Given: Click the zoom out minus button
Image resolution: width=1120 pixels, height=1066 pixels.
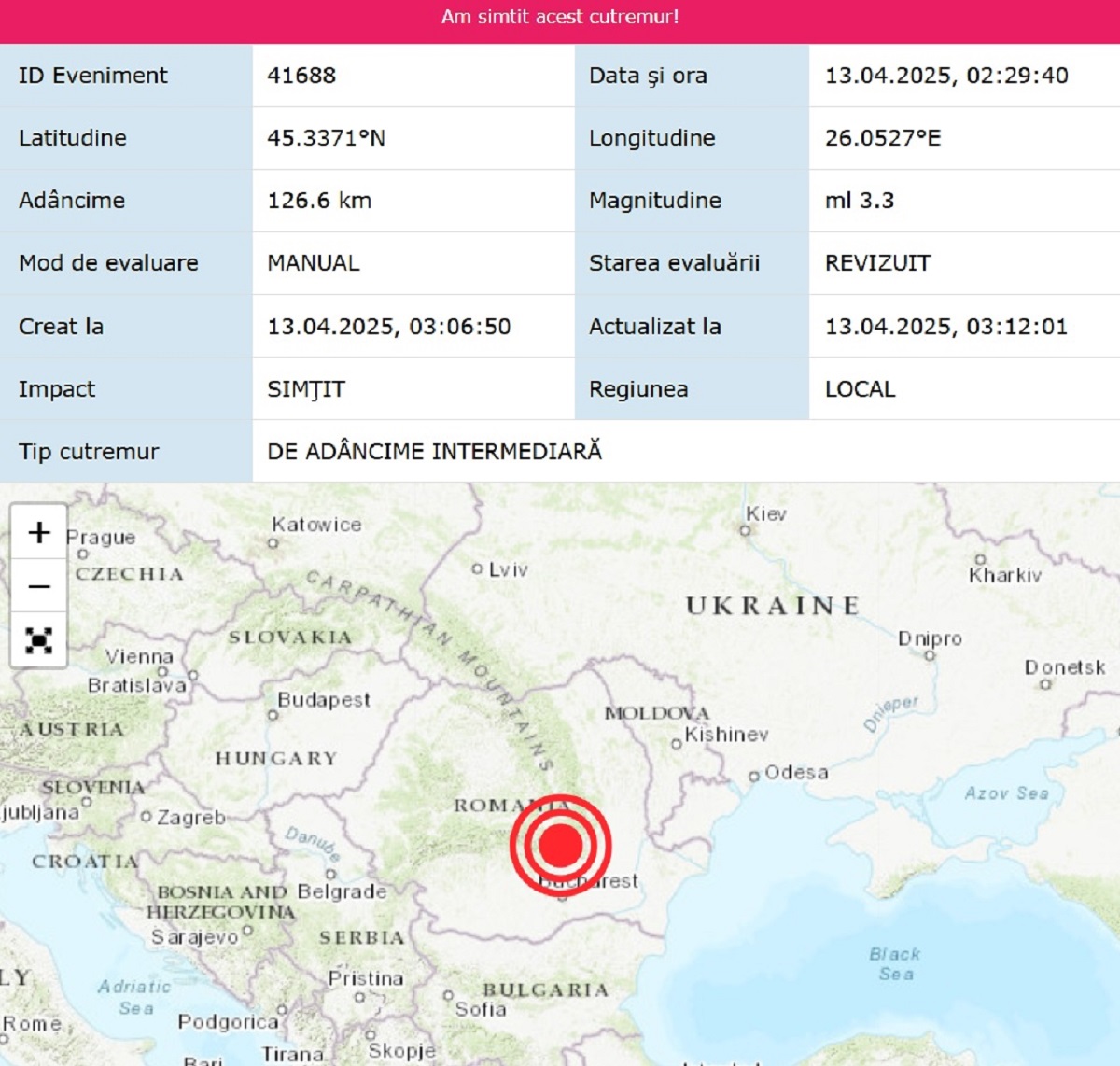Looking at the screenshot, I should pos(38,586).
